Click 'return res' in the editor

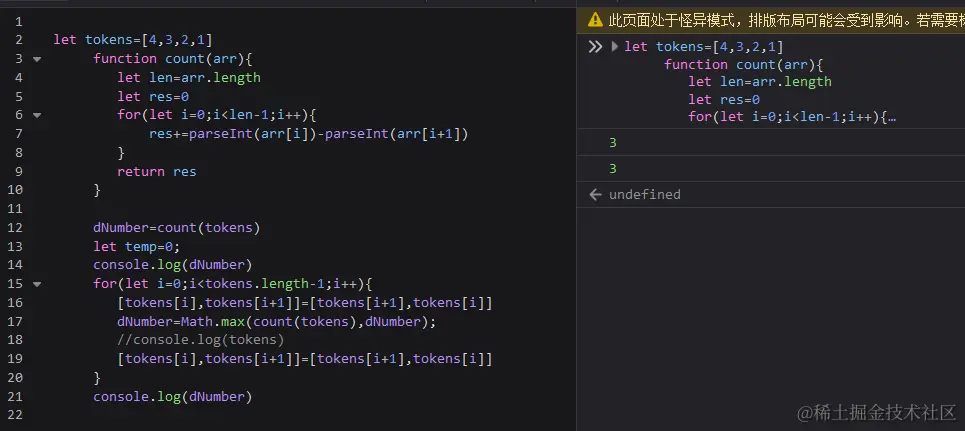157,172
